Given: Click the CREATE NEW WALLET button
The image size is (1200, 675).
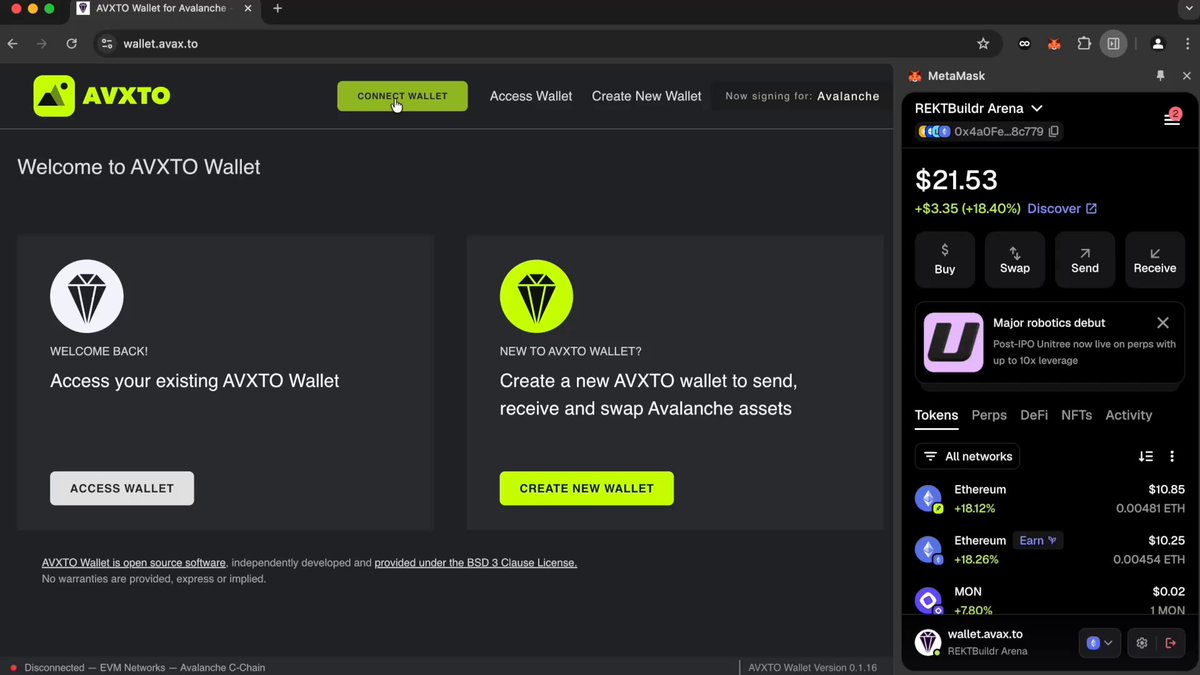Looking at the screenshot, I should (x=587, y=488).
